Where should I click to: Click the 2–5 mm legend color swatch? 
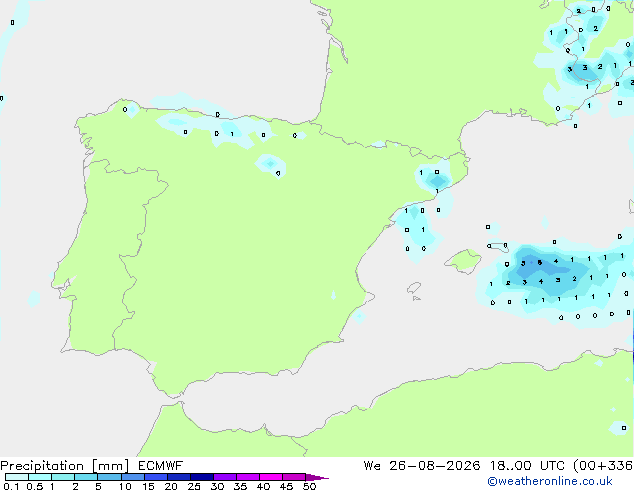coord(86,477)
